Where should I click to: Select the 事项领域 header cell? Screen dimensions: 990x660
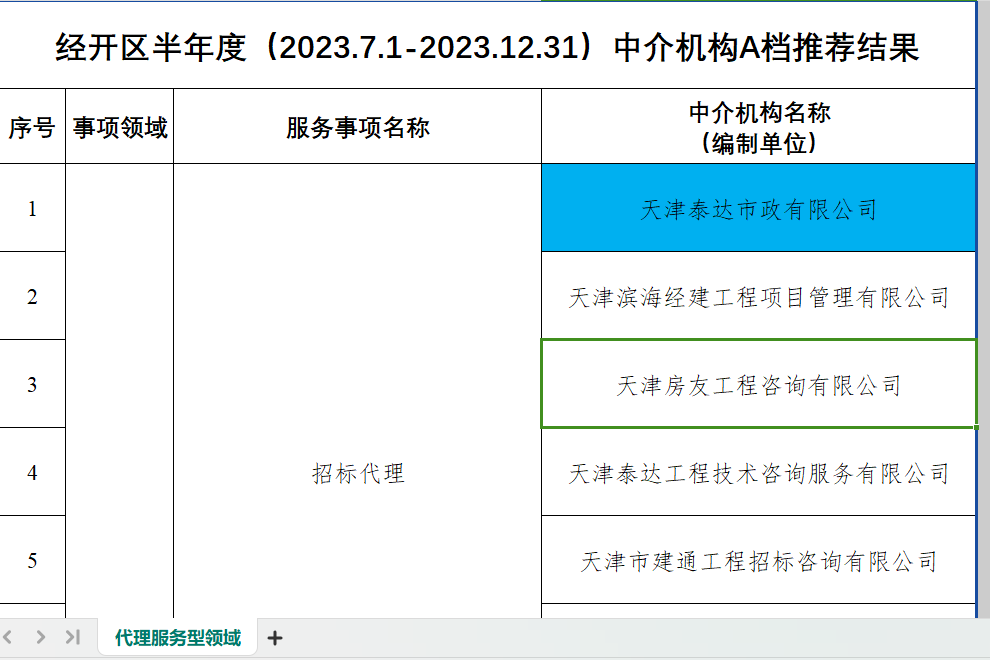pyautogui.click(x=120, y=127)
